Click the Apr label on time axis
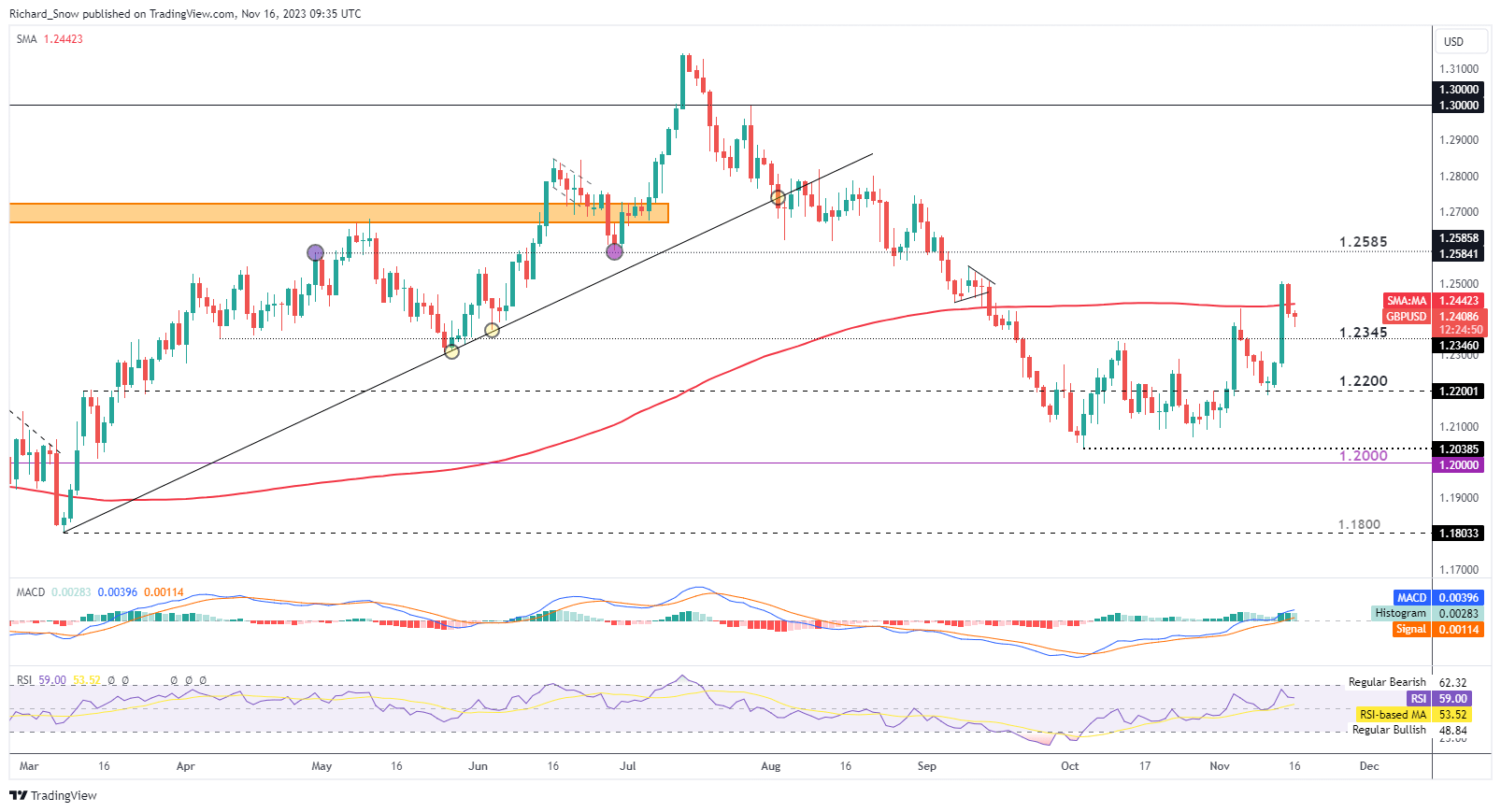 pyautogui.click(x=185, y=766)
